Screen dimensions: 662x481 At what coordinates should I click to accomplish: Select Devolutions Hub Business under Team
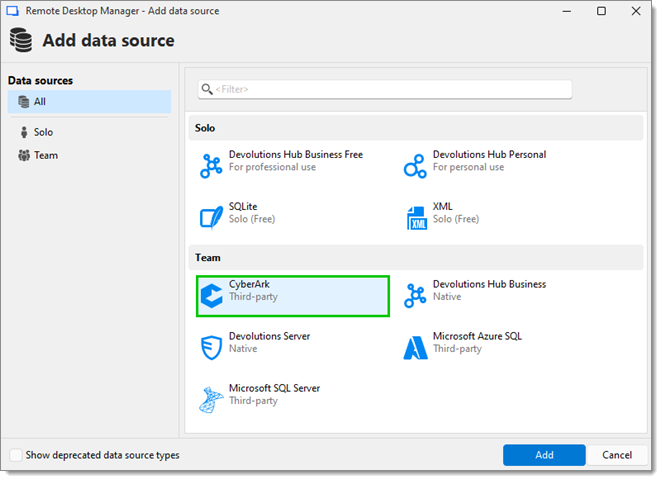click(x=489, y=284)
